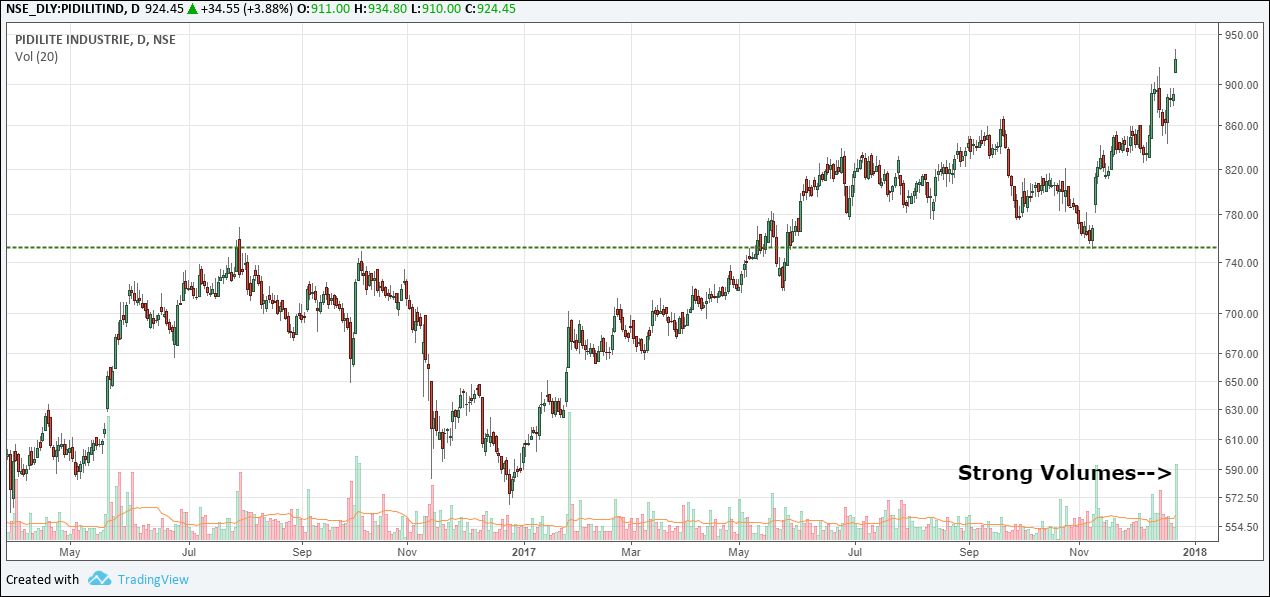This screenshot has height=597, width=1270.
Task: Click the 700.00 price axis label
Action: click(1240, 314)
